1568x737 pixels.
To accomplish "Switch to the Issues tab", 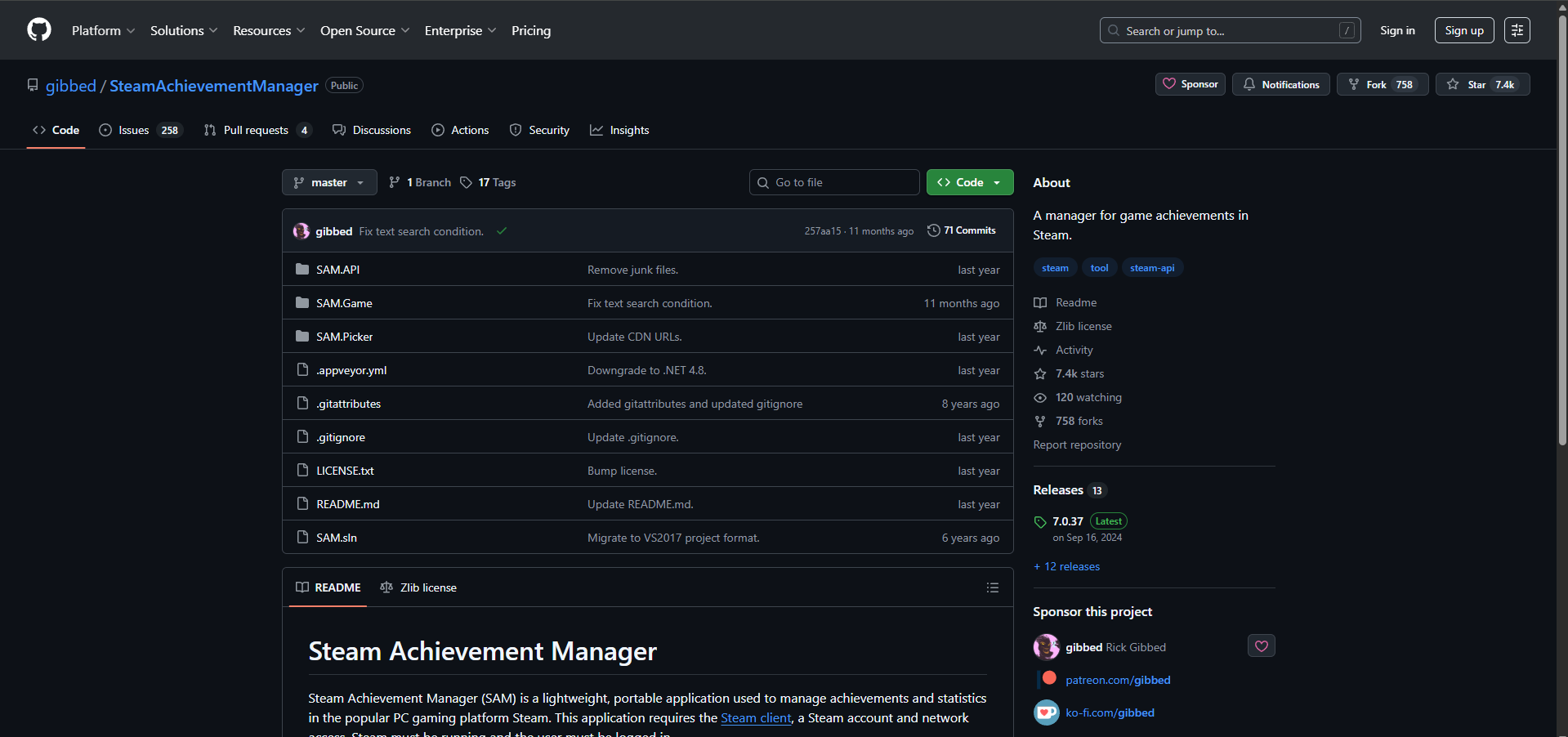I will click(x=141, y=130).
